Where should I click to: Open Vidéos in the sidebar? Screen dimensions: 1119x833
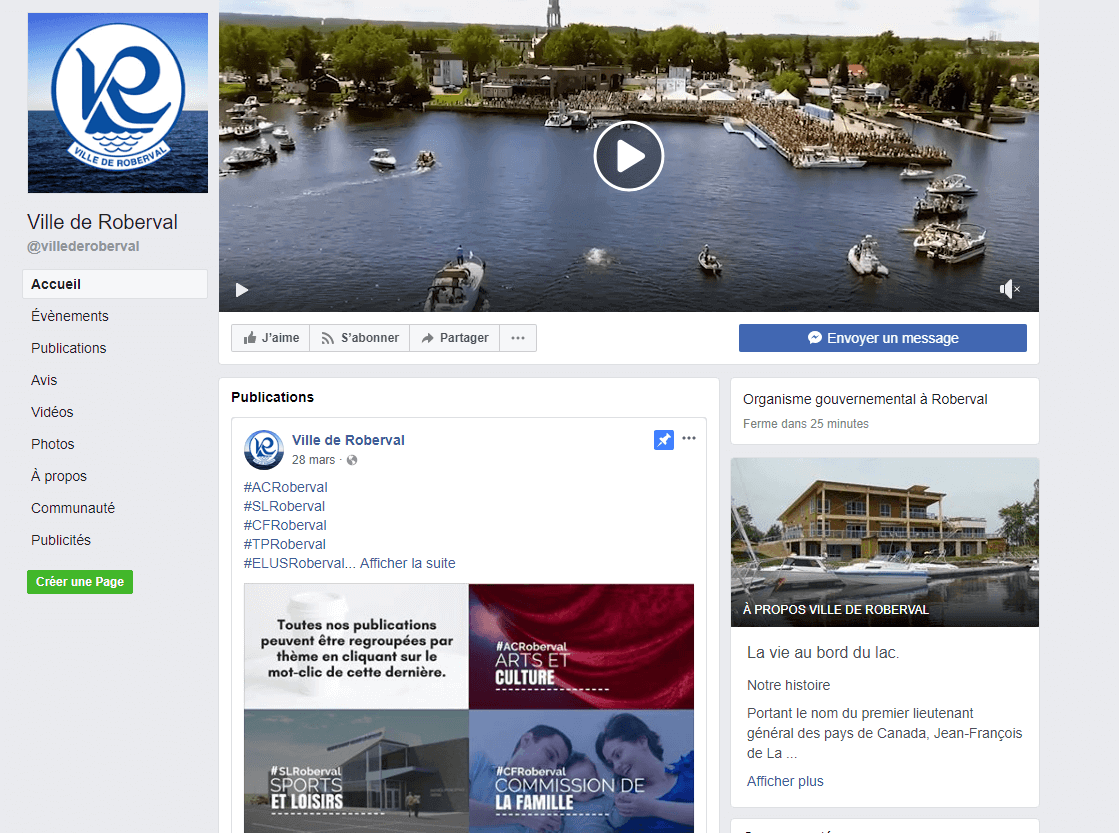52,412
